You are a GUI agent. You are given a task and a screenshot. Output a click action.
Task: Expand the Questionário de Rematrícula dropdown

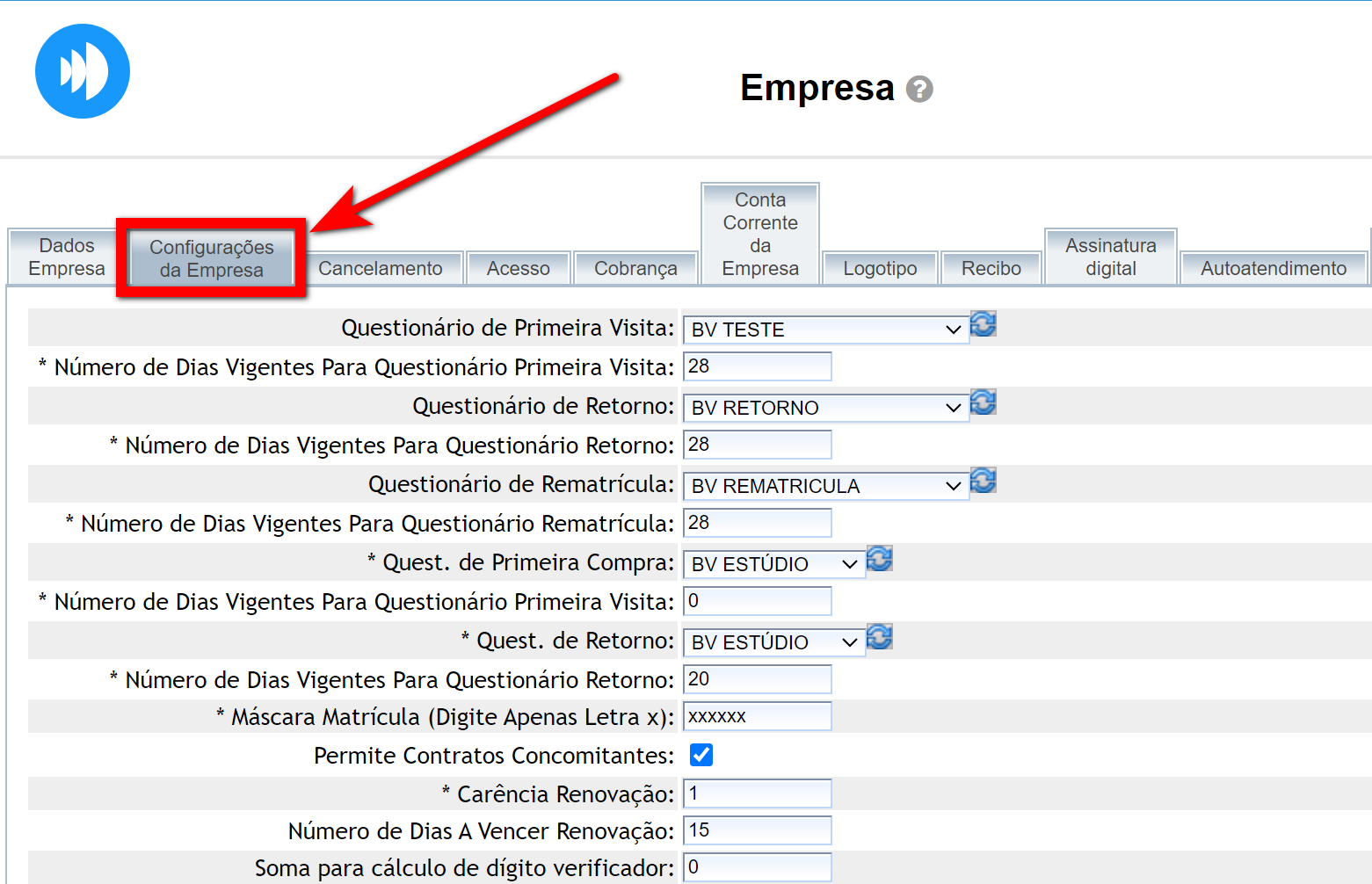click(x=825, y=486)
